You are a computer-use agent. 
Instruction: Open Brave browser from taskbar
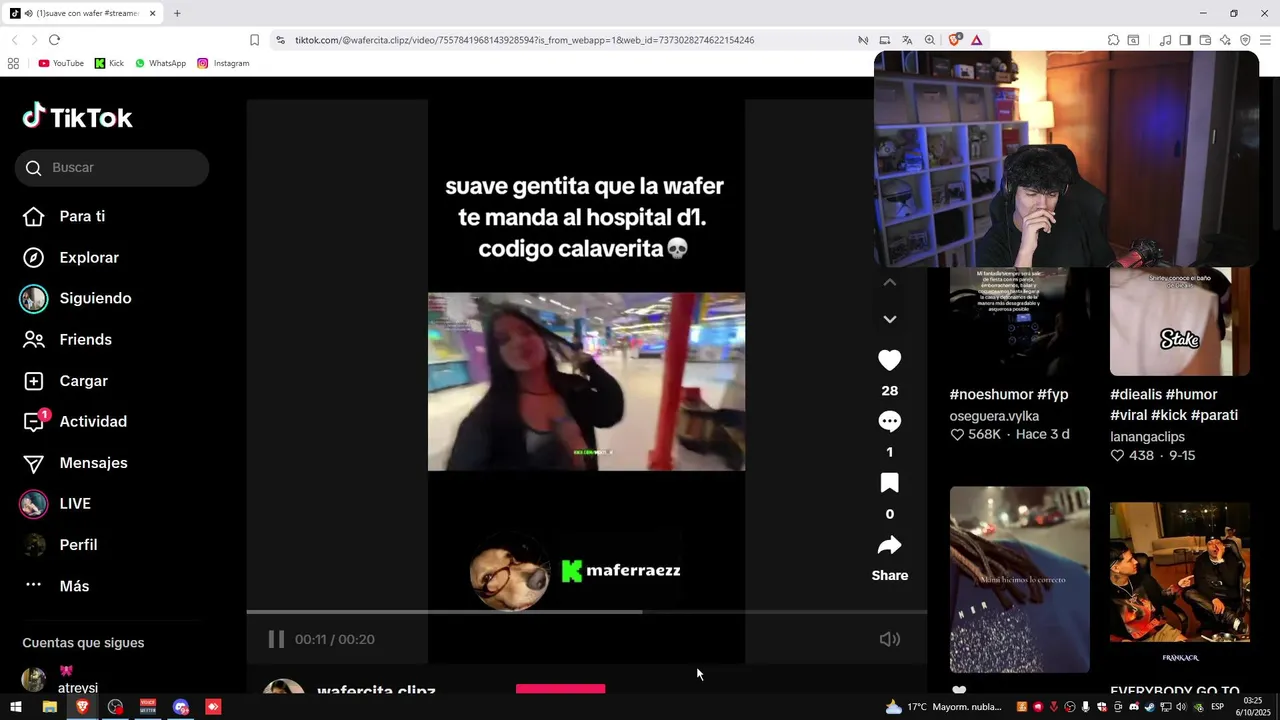[82, 707]
